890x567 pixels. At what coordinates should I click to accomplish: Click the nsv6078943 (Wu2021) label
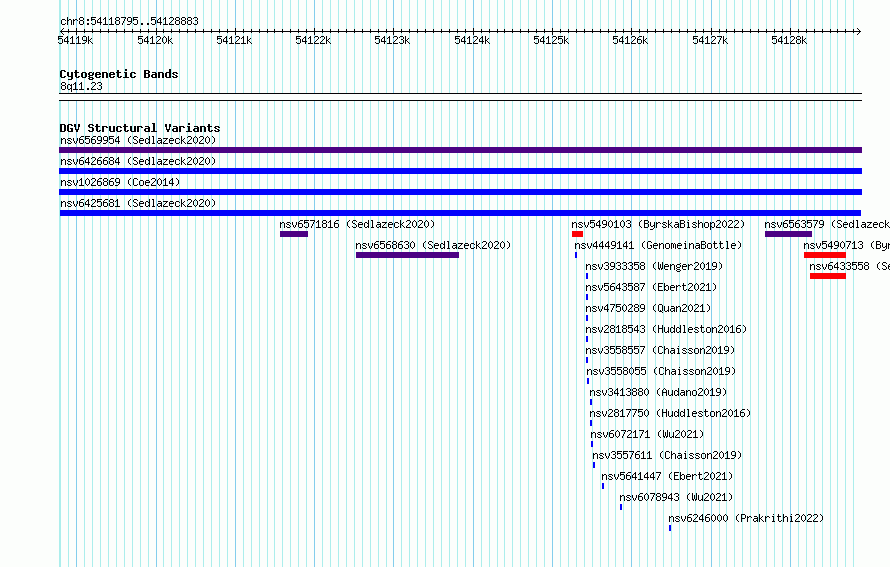pyautogui.click(x=677, y=497)
